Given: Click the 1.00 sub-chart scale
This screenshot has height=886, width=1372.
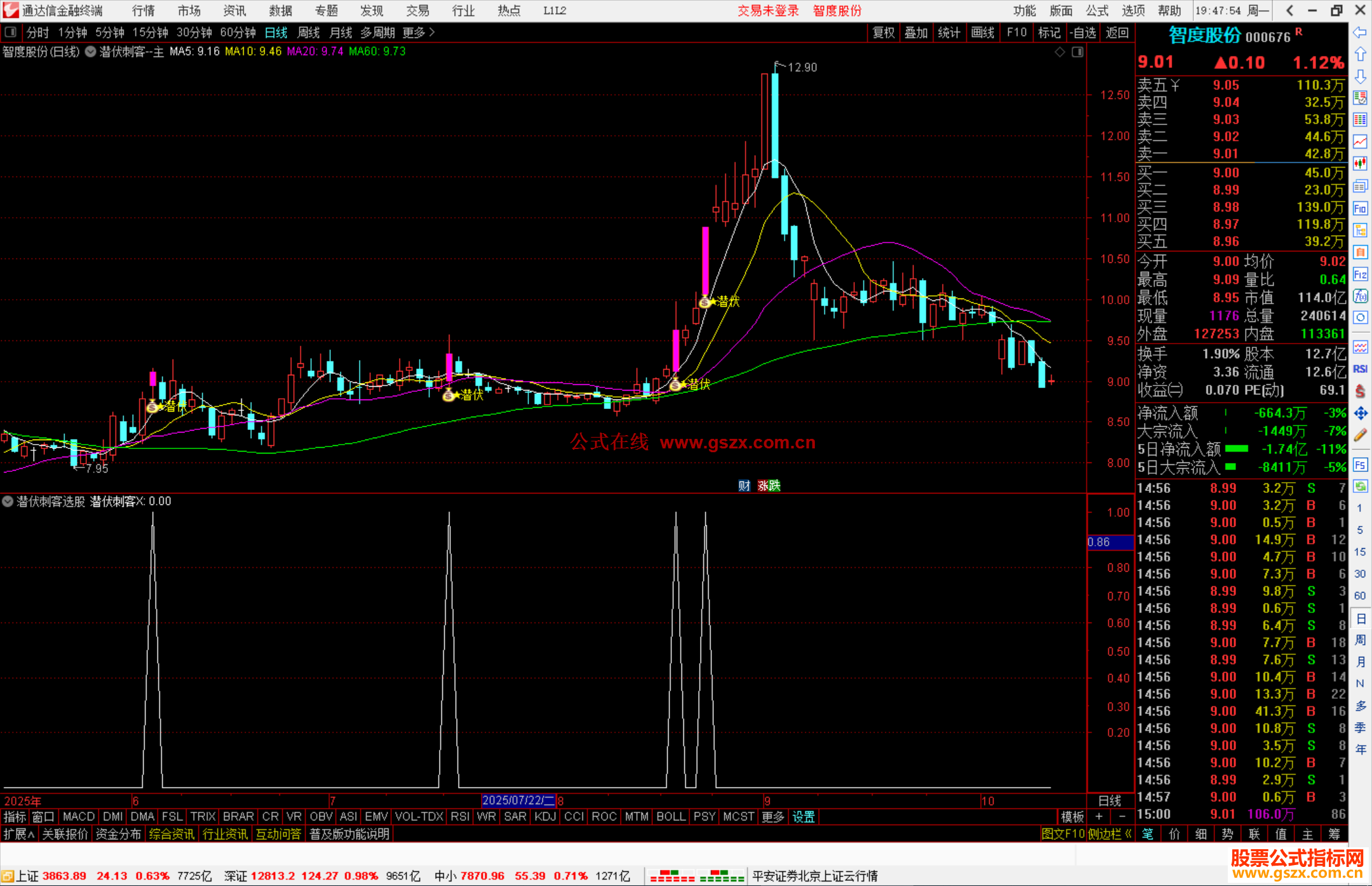Looking at the screenshot, I should pos(1117,513).
